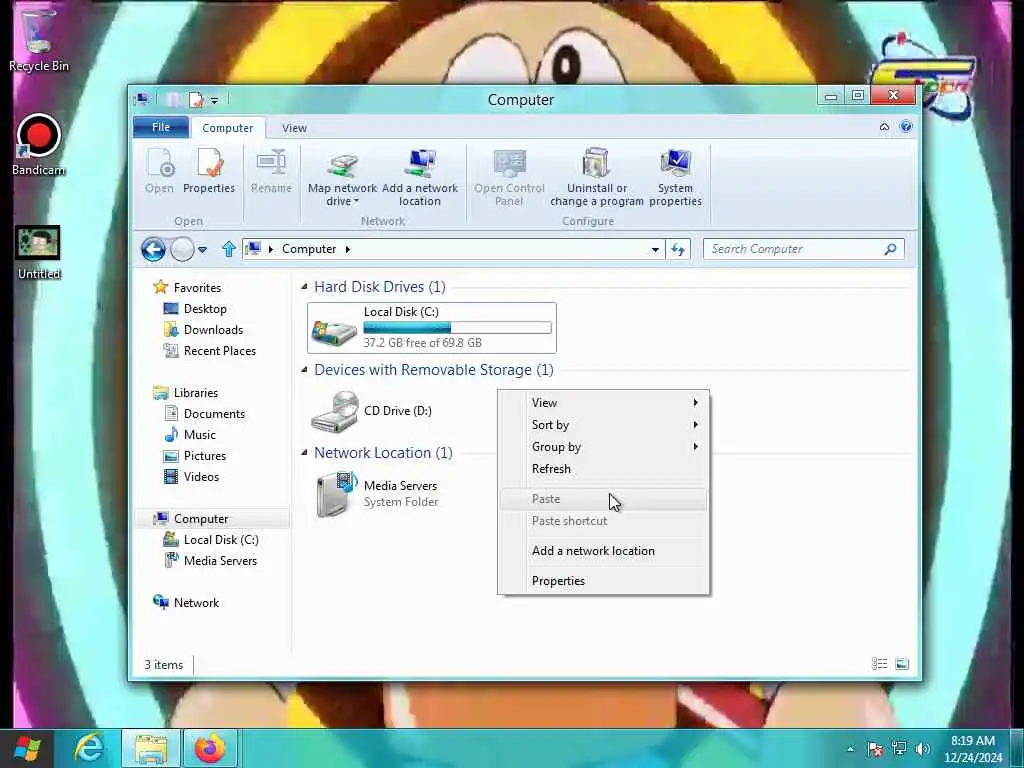Image resolution: width=1024 pixels, height=768 pixels.
Task: Click the Map network drive icon
Action: pyautogui.click(x=342, y=164)
